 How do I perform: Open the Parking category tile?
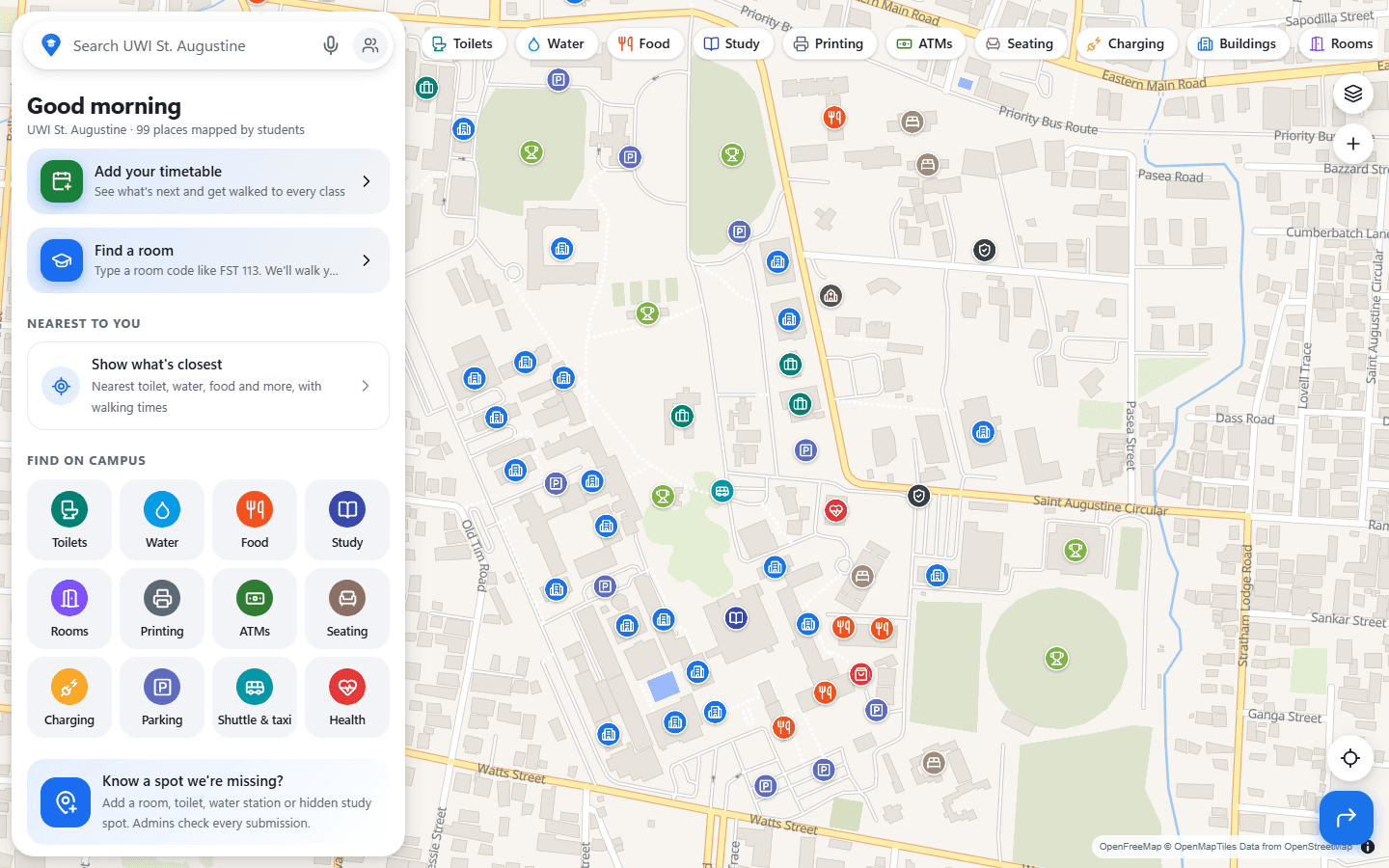click(162, 697)
